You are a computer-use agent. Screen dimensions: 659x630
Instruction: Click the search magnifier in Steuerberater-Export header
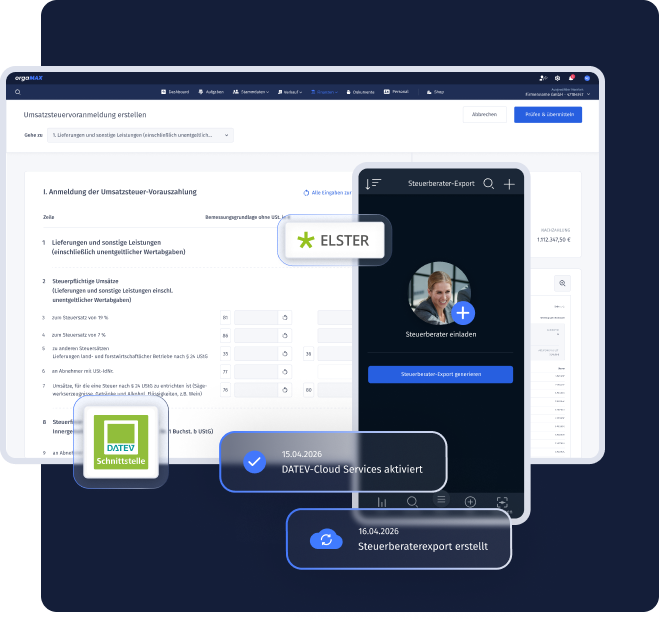[488, 184]
